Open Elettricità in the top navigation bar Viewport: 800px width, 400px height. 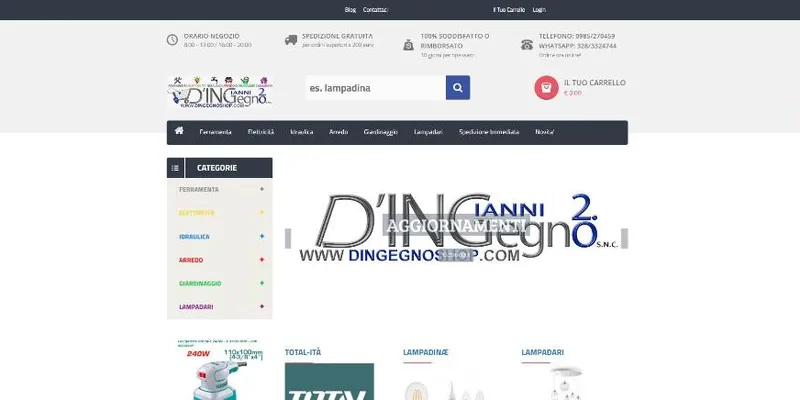click(261, 132)
